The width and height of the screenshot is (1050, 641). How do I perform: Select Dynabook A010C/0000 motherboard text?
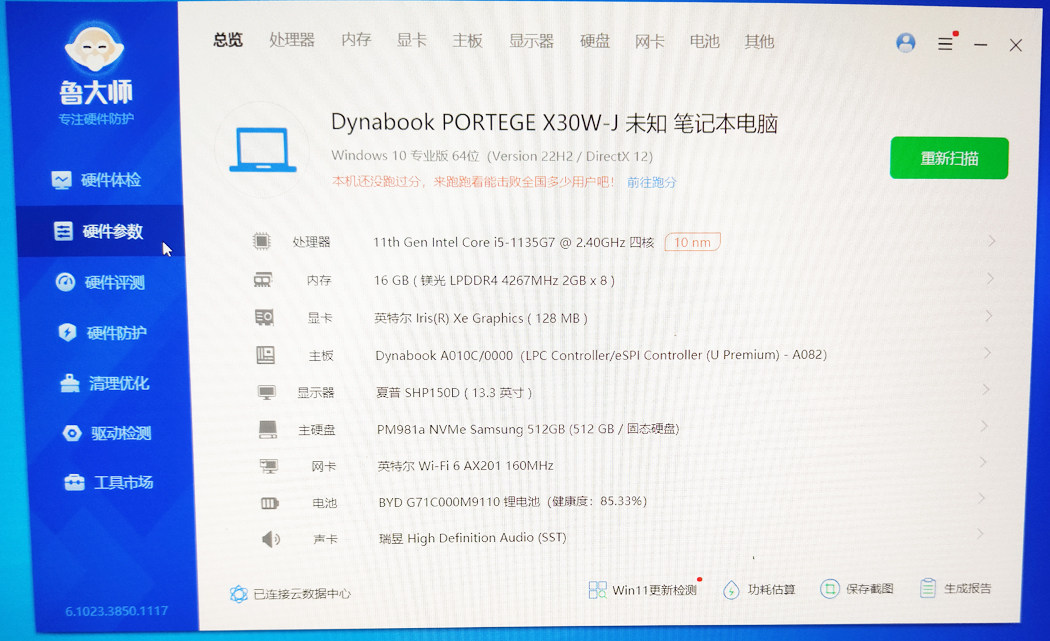(601, 355)
